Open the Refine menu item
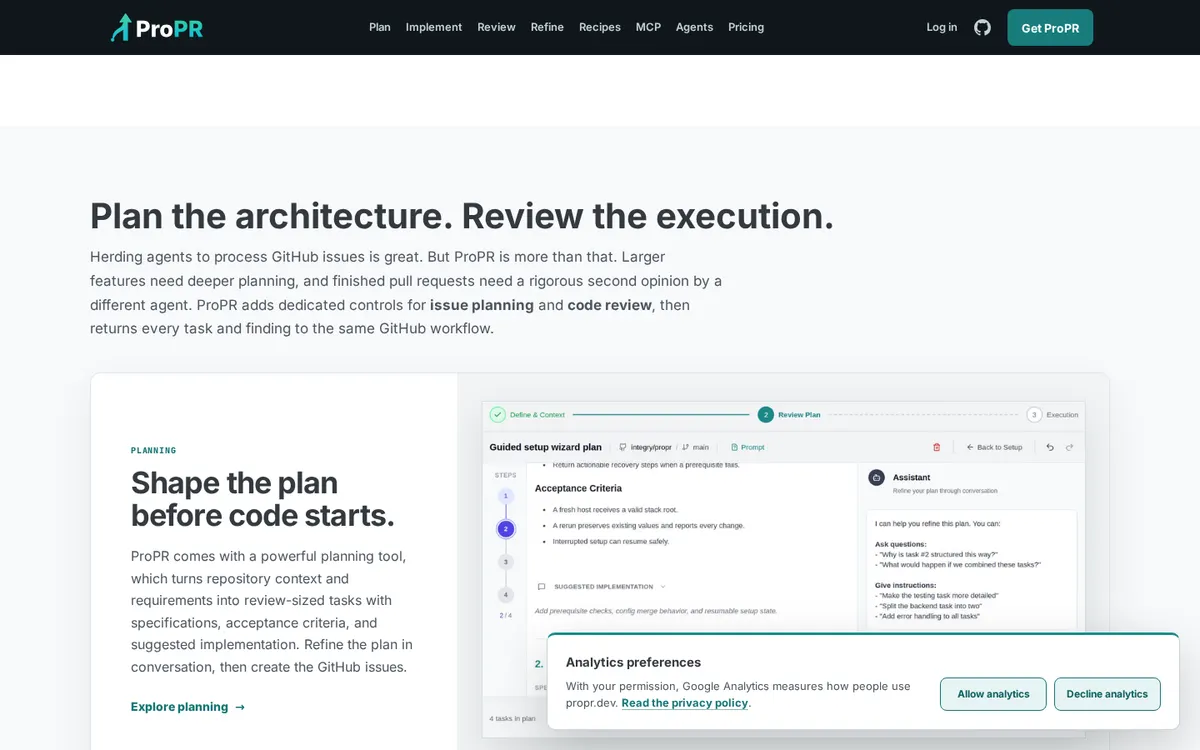Viewport: 1200px width, 750px height. pos(547,27)
